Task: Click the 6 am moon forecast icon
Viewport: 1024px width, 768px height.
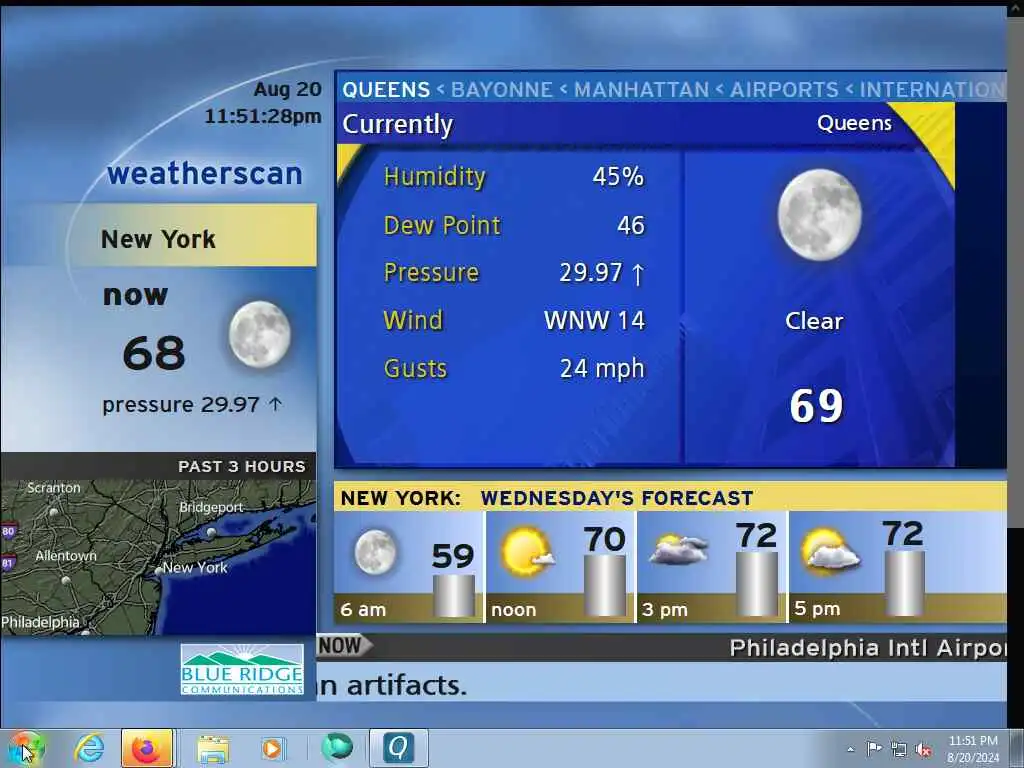Action: click(x=376, y=552)
